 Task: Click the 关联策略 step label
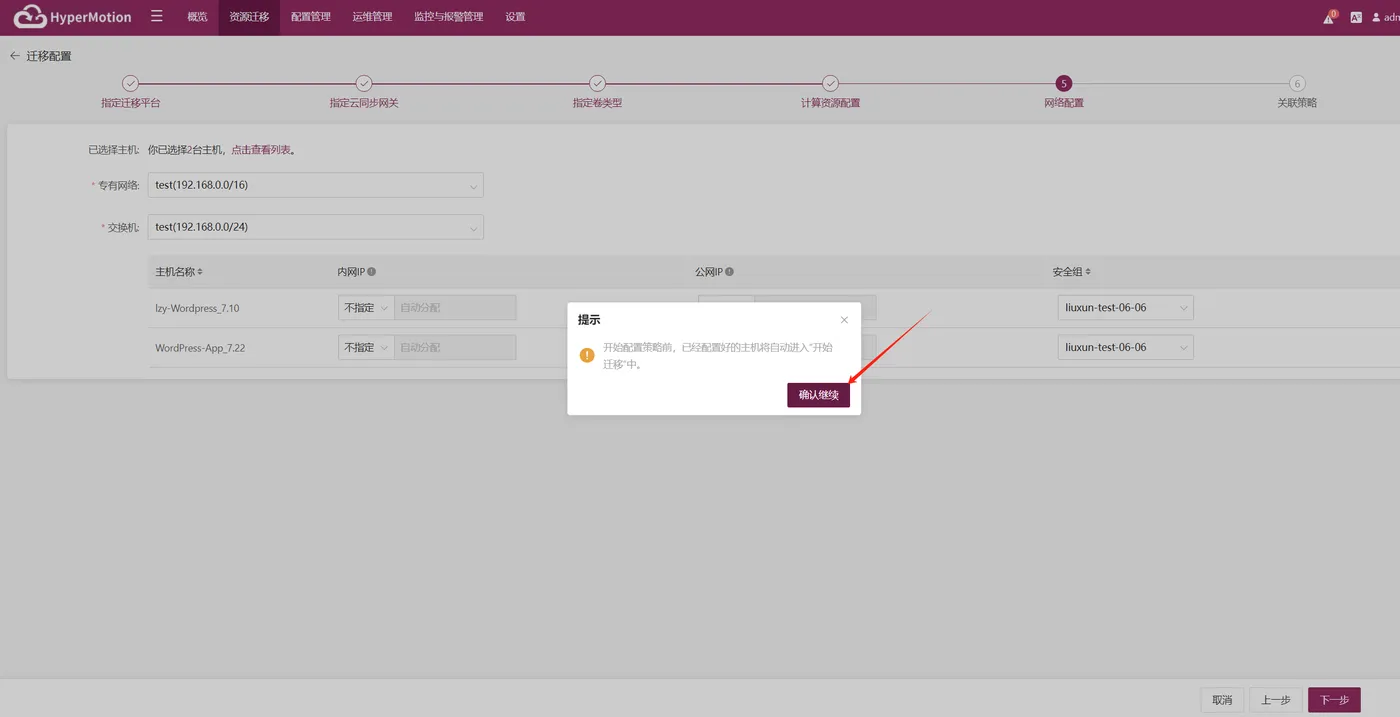tap(1297, 103)
